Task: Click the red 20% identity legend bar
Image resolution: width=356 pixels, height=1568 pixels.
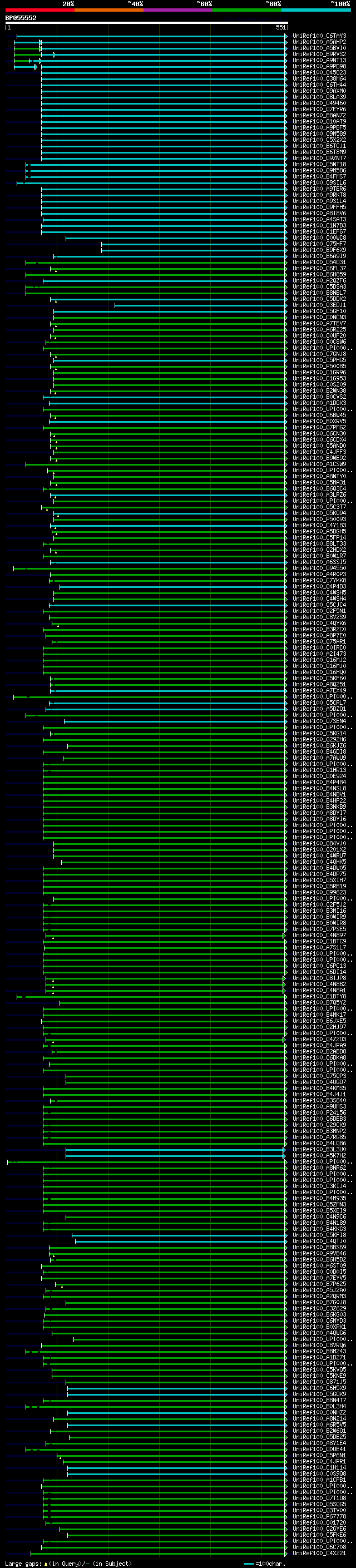Action: [x=39, y=10]
